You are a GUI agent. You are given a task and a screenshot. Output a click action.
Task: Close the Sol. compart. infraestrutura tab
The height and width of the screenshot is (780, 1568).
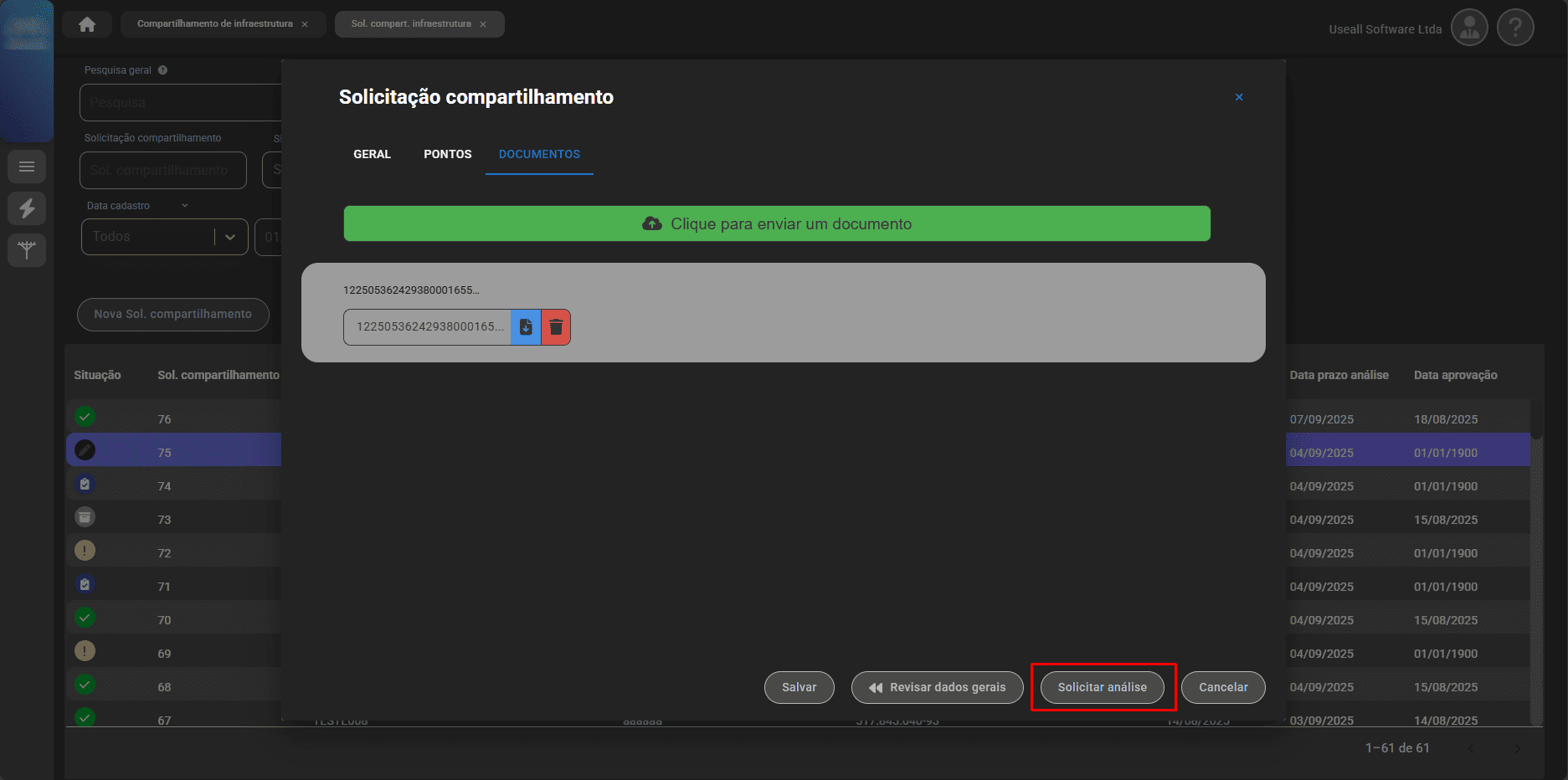483,24
